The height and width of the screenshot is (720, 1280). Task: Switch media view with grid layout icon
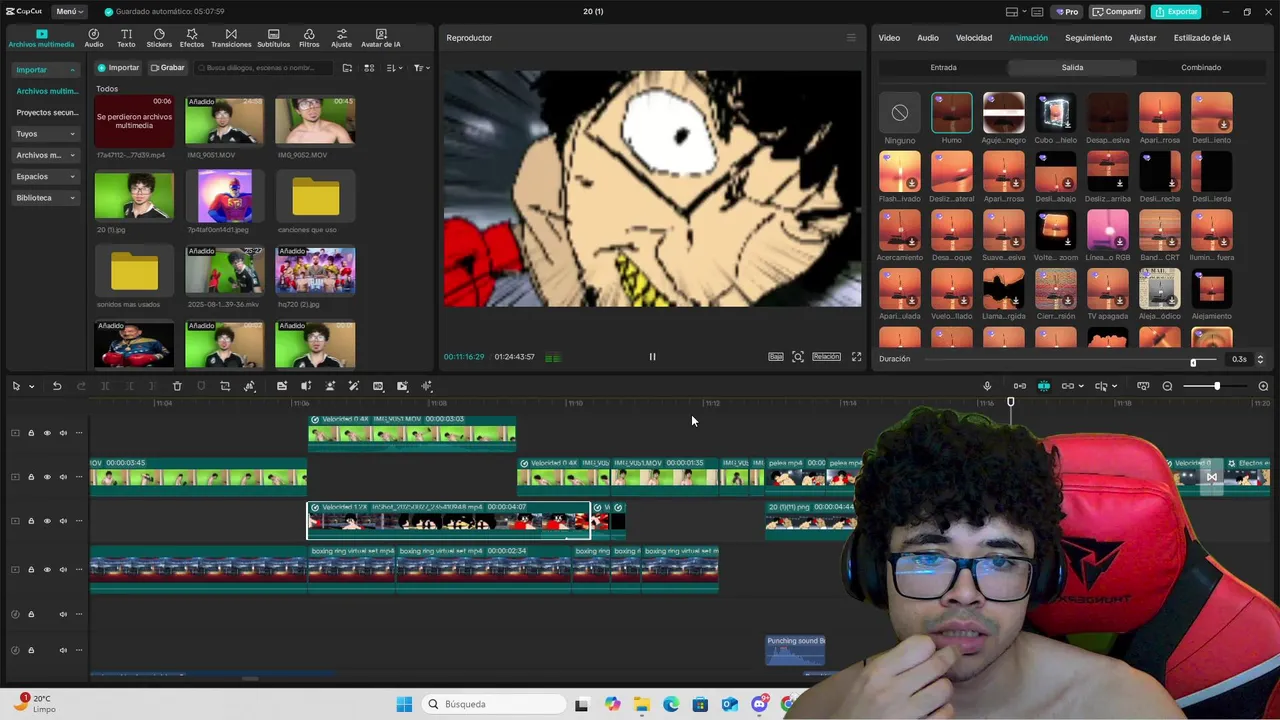pos(369,68)
